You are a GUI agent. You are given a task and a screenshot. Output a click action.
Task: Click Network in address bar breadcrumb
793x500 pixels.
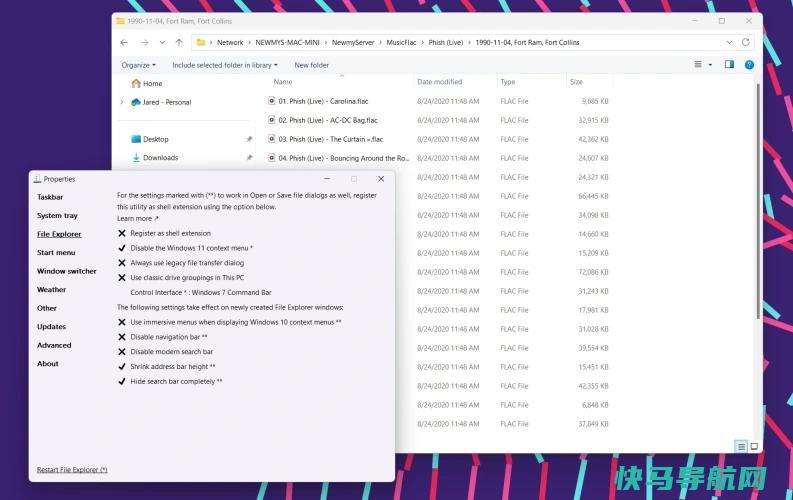230,42
